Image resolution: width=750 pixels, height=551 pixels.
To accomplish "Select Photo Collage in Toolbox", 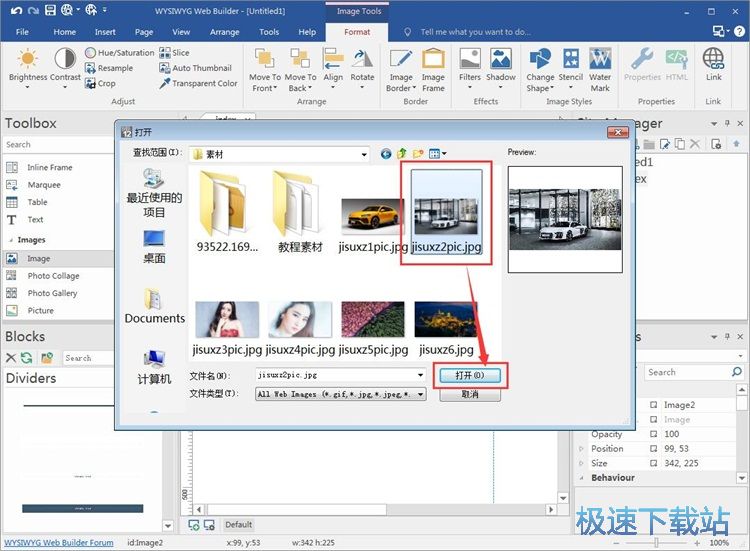I will tap(53, 276).
